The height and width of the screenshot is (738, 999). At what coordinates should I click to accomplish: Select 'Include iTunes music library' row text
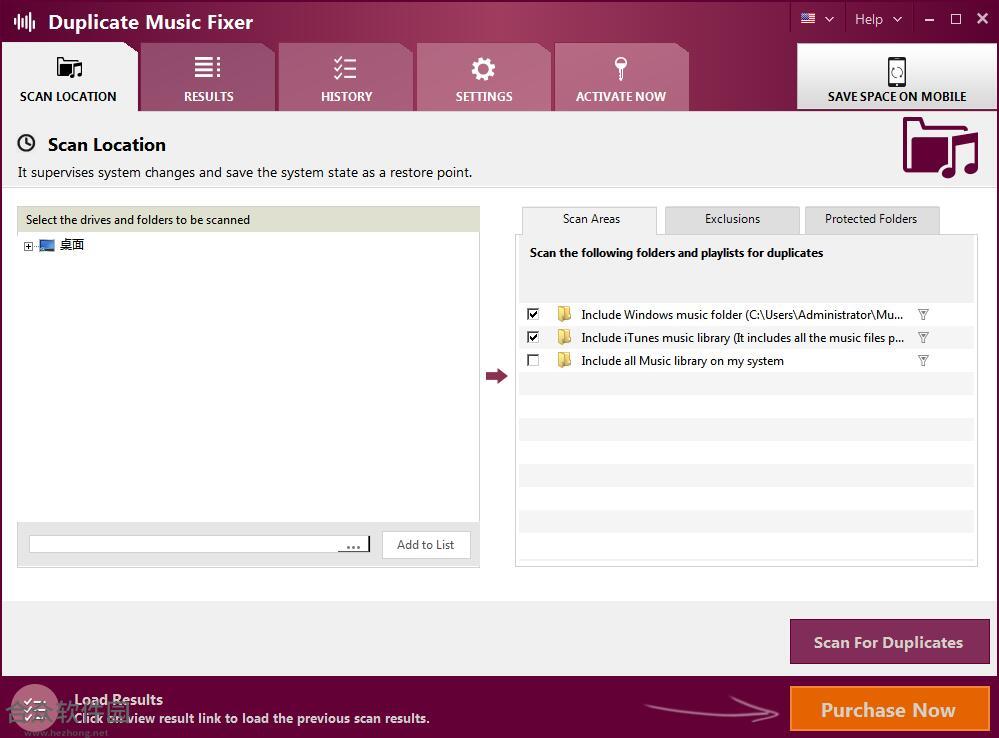coord(742,338)
